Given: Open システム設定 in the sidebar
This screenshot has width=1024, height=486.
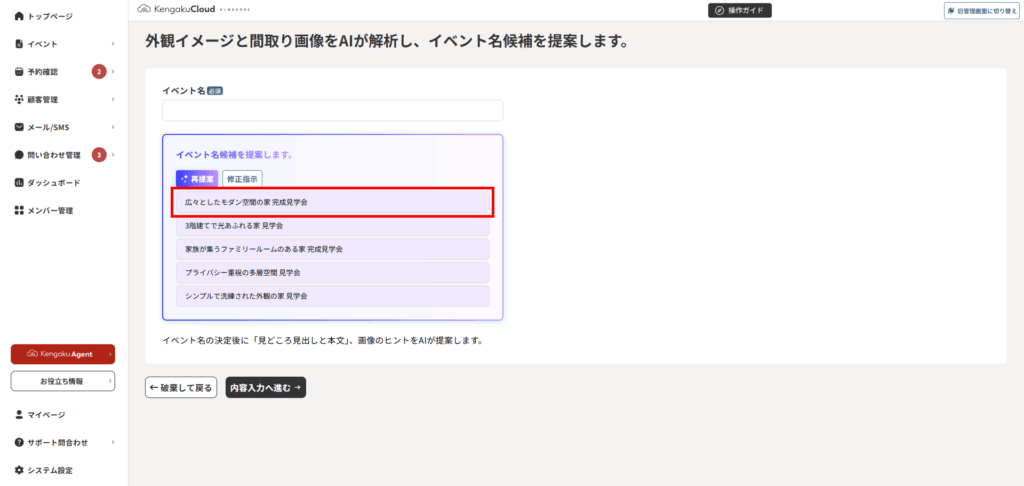Looking at the screenshot, I should (x=50, y=470).
